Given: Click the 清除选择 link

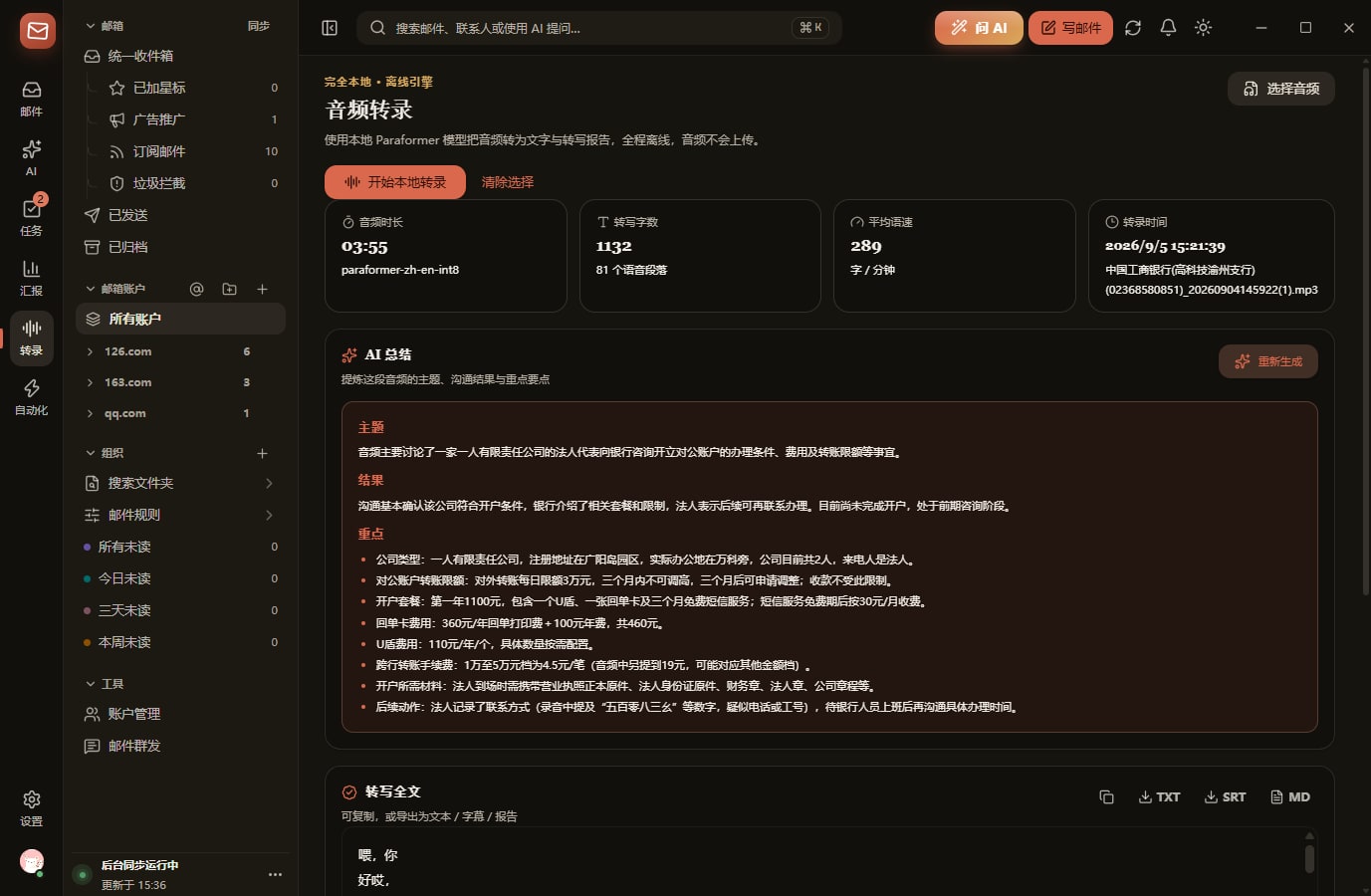Looking at the screenshot, I should tap(508, 182).
